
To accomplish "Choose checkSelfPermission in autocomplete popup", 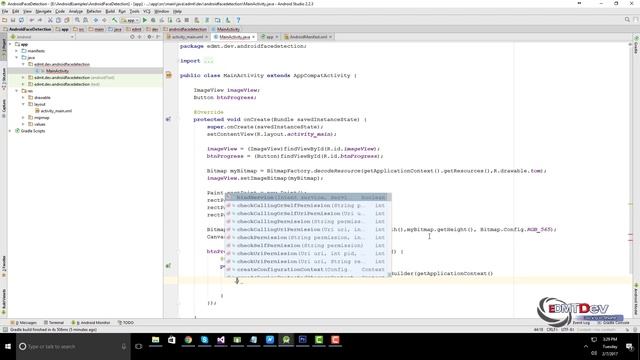I will point(309,246).
